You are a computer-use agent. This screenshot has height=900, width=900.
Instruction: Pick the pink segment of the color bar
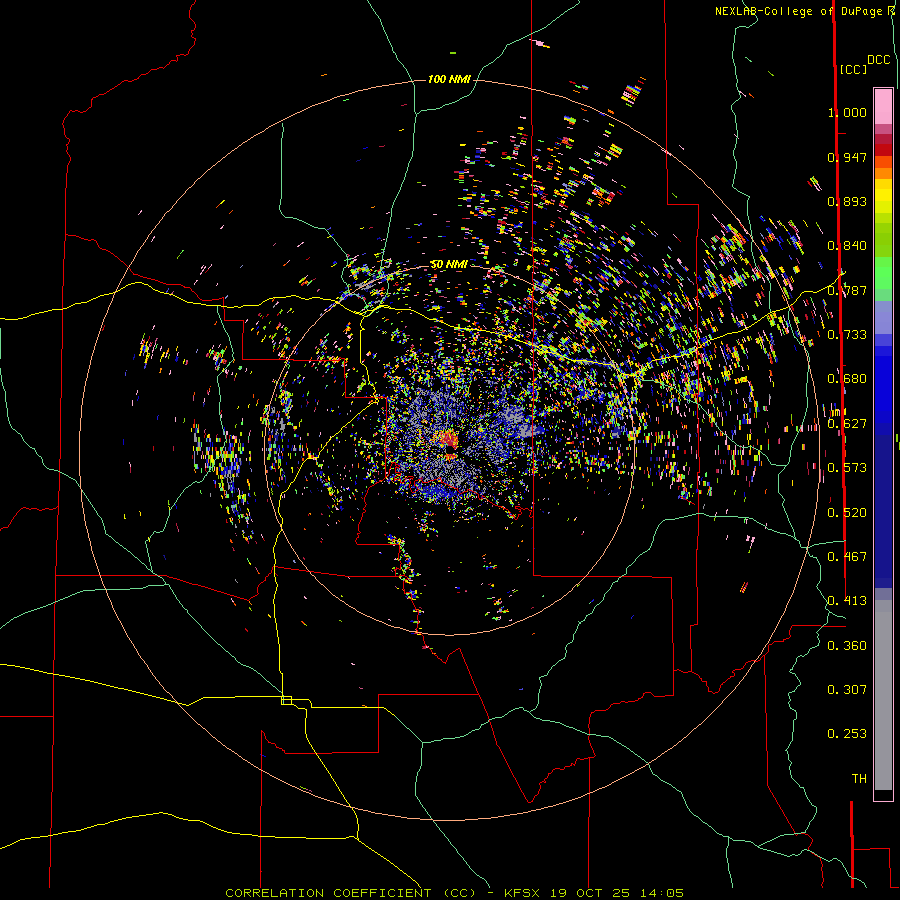point(883,107)
